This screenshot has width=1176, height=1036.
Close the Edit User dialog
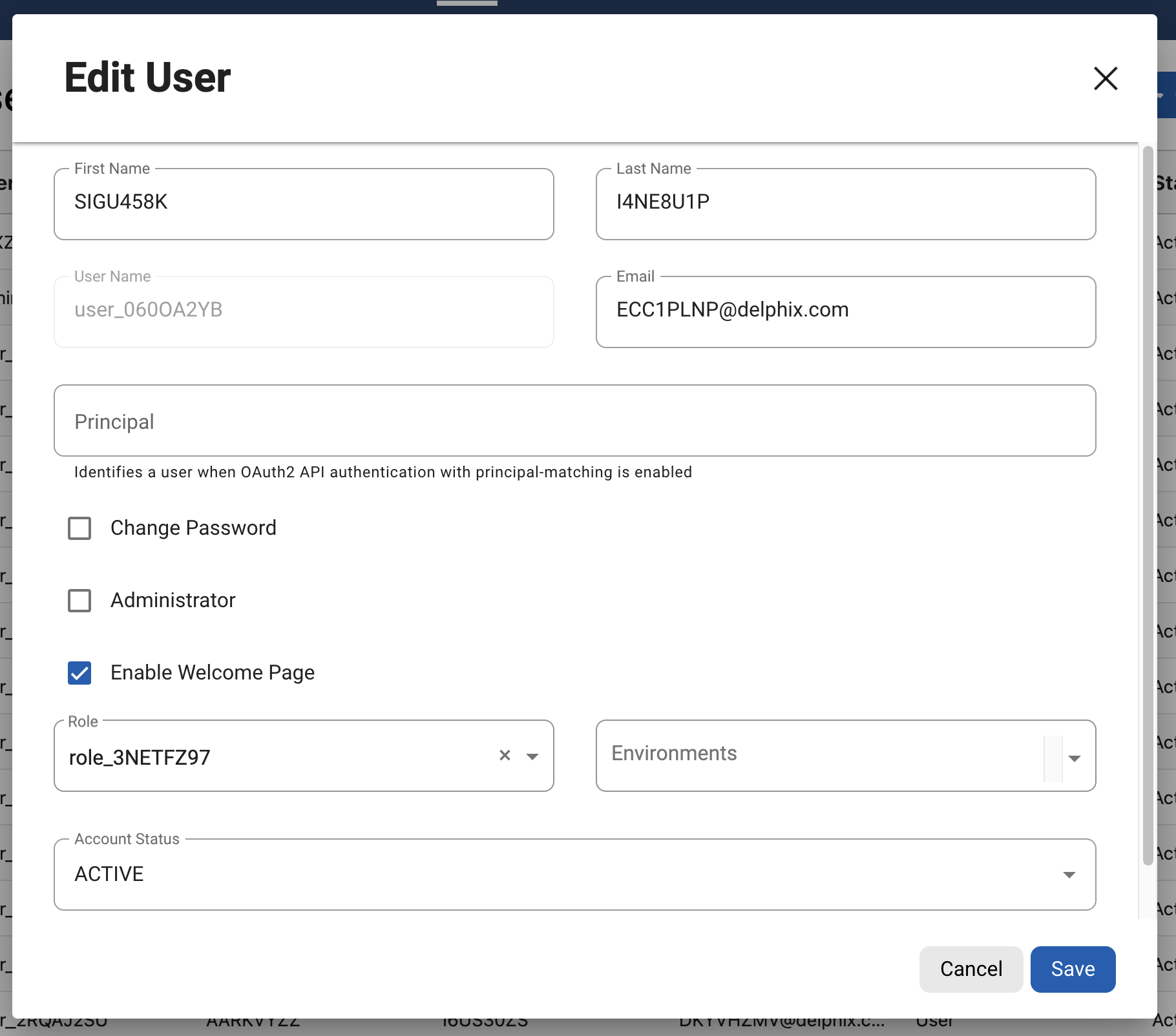(x=1105, y=78)
